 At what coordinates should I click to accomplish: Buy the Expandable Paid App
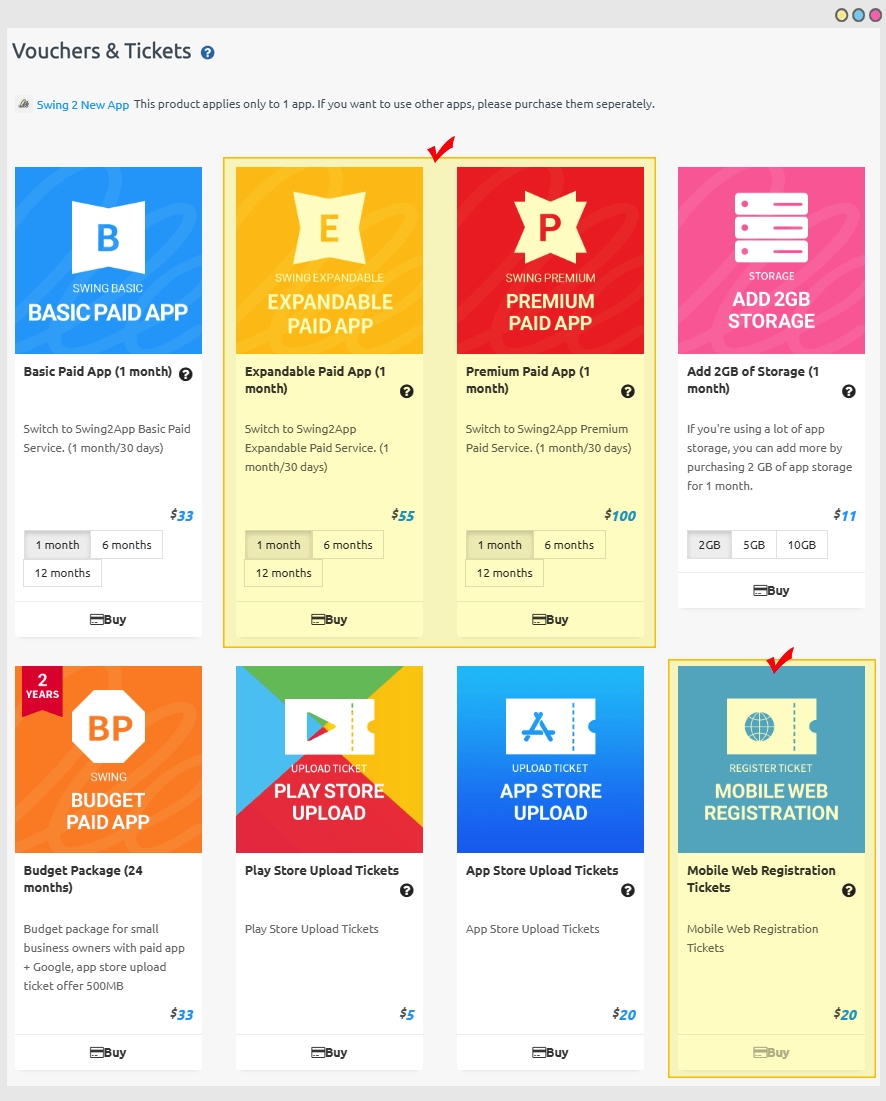[329, 619]
